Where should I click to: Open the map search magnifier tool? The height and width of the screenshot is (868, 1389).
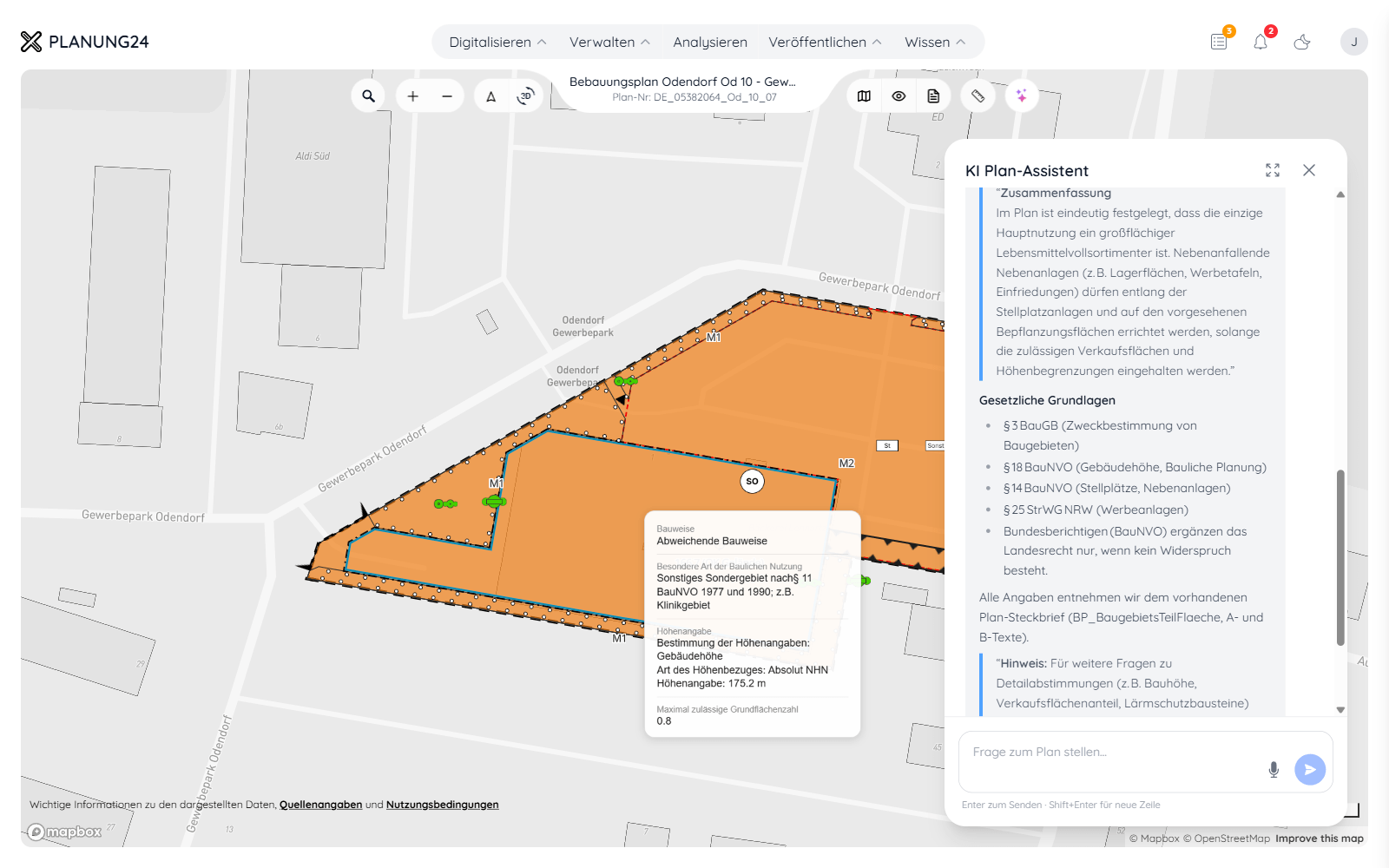click(x=368, y=96)
